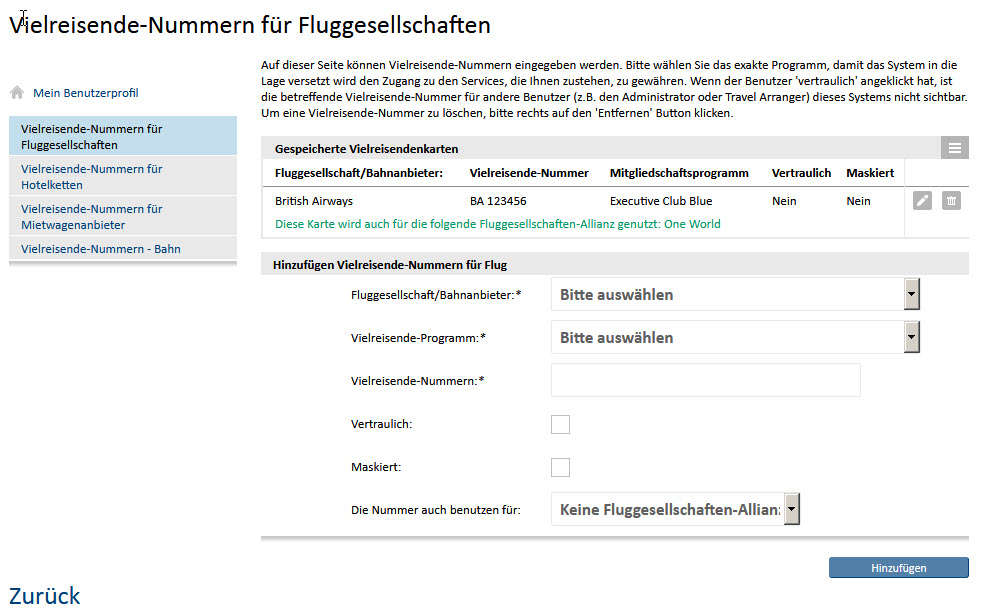Open the Fluggesellschaft/Bahnanbieter dropdown

coord(735,294)
